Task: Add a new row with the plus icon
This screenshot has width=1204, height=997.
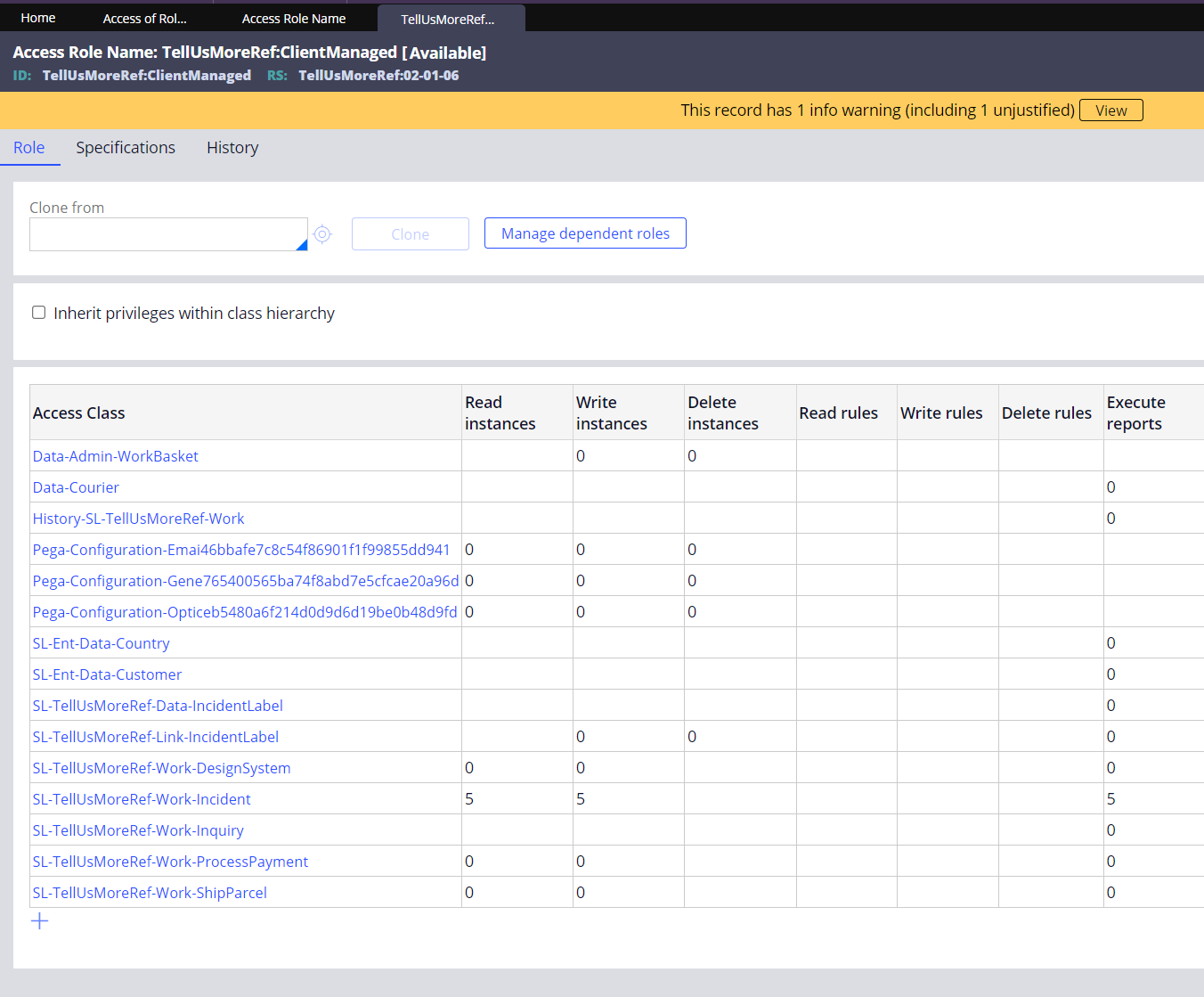Action: point(40,921)
